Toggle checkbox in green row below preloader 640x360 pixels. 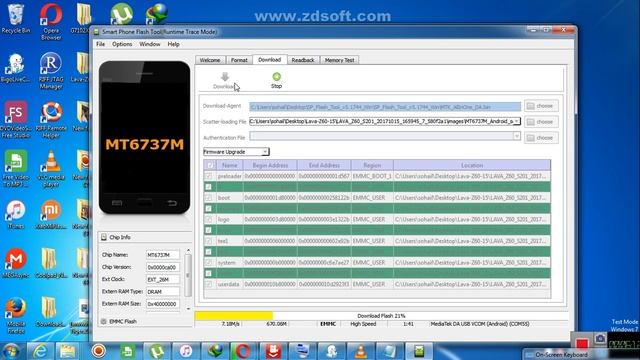(x=209, y=187)
